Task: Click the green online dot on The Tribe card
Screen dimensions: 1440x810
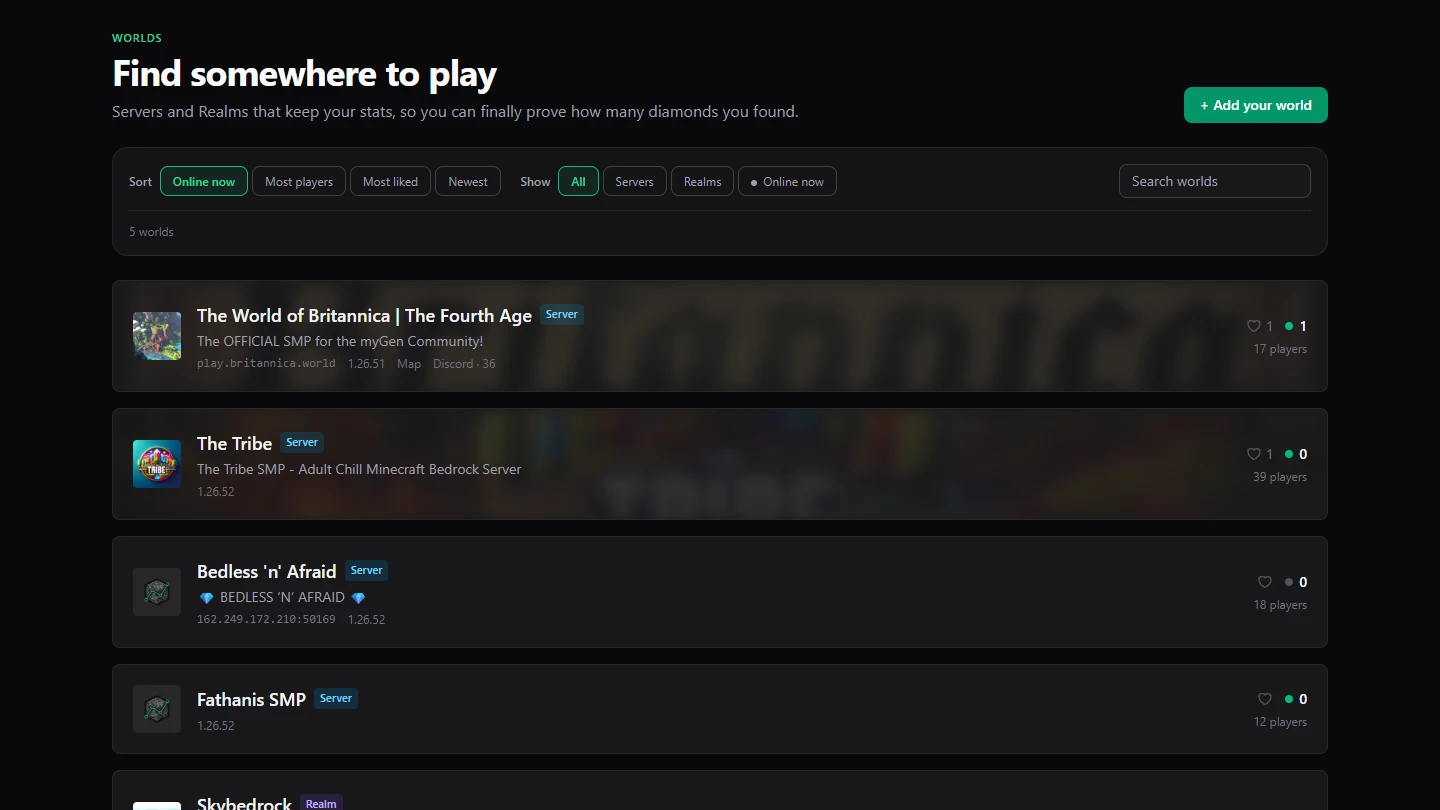Action: 1289,454
